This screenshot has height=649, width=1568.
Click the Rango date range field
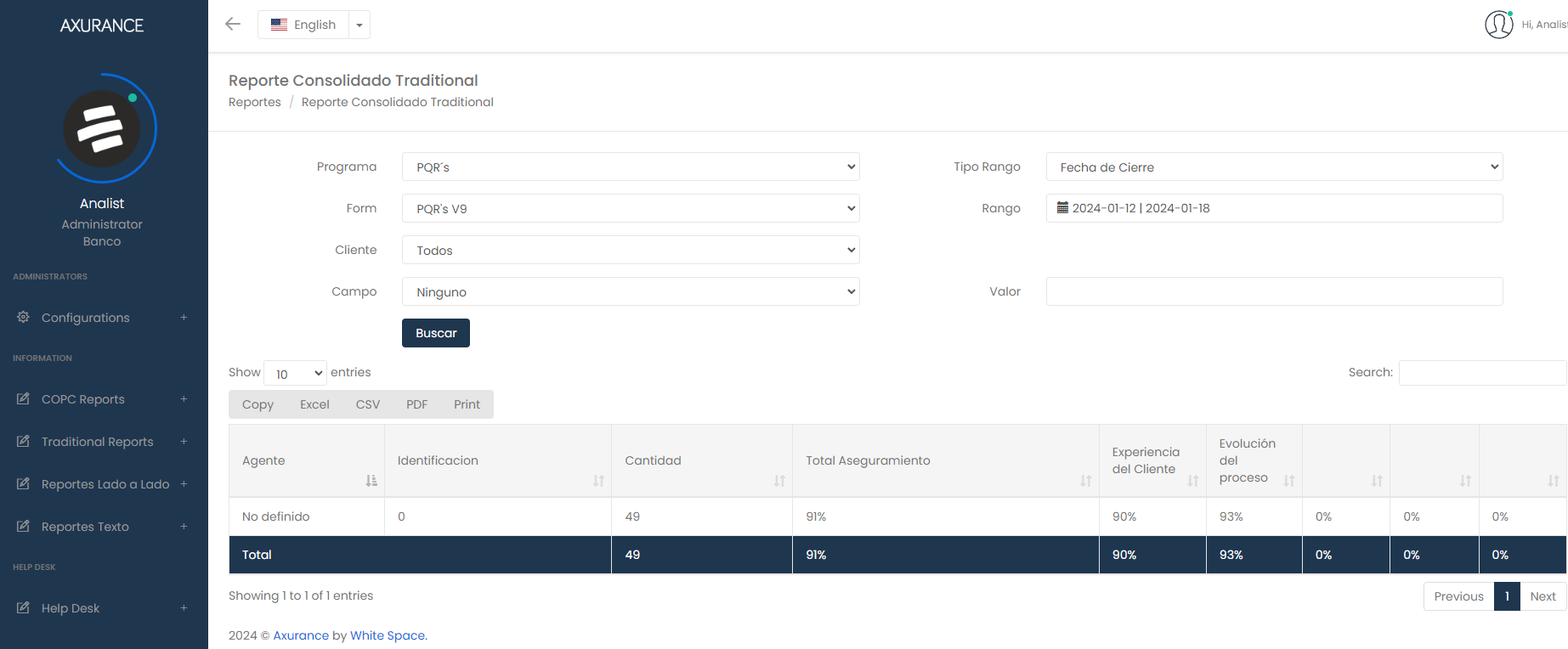[1274, 208]
